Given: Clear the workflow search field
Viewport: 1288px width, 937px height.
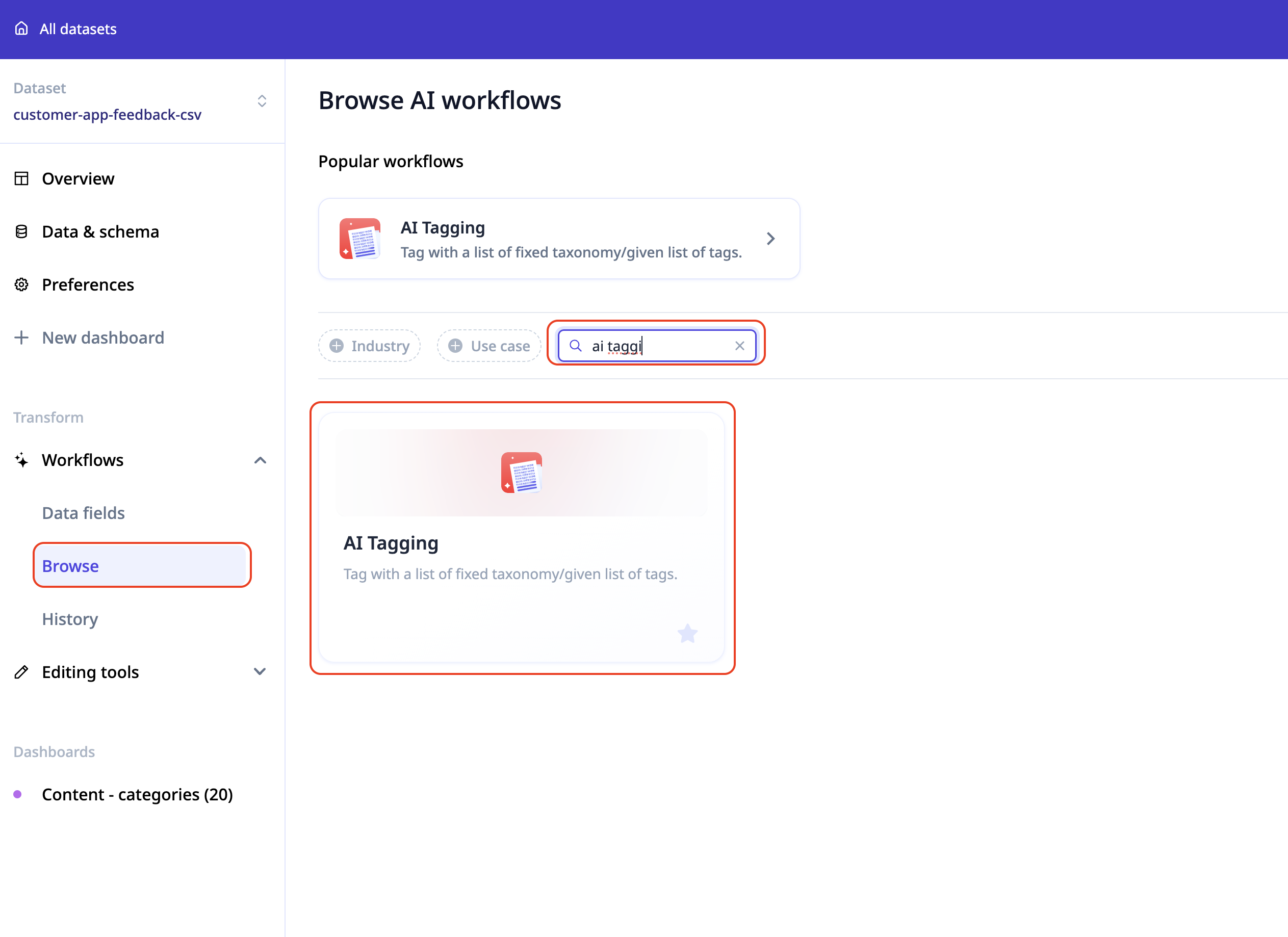Looking at the screenshot, I should 739,346.
